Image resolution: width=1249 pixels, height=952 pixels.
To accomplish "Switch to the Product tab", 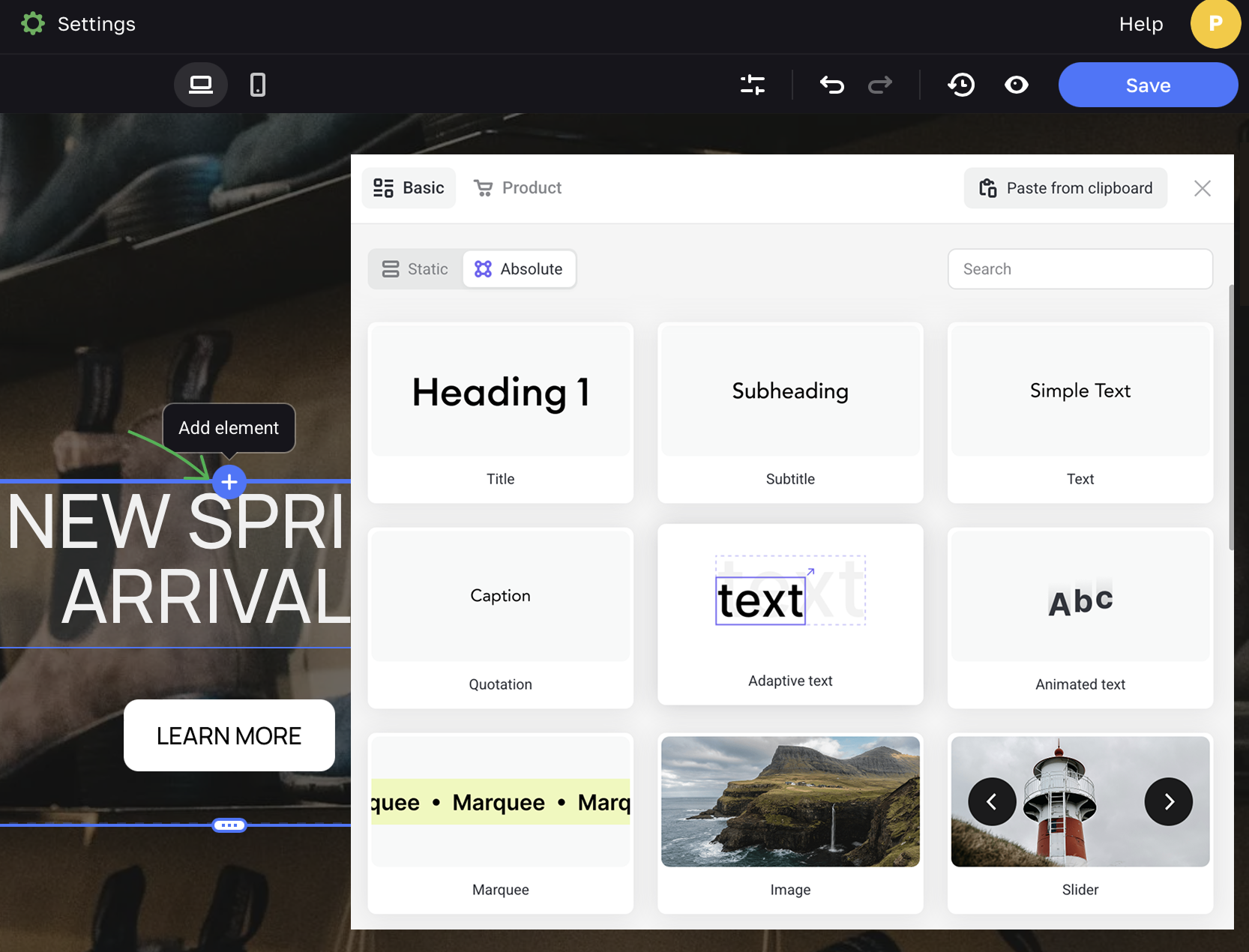I will [518, 188].
